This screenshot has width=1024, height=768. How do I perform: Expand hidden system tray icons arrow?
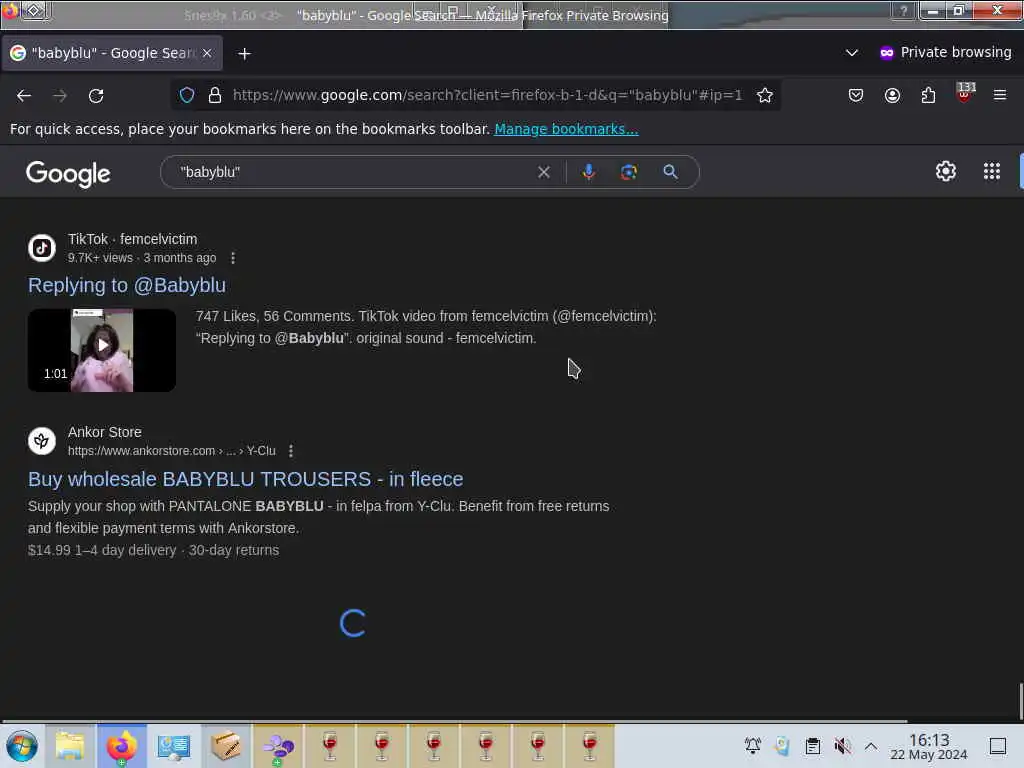871,745
